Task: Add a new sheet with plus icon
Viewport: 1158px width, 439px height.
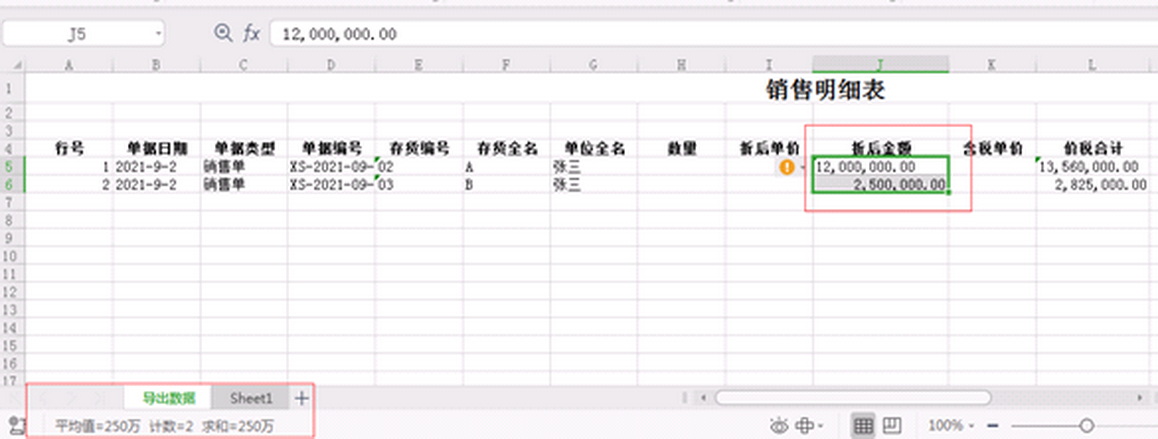Action: click(302, 398)
